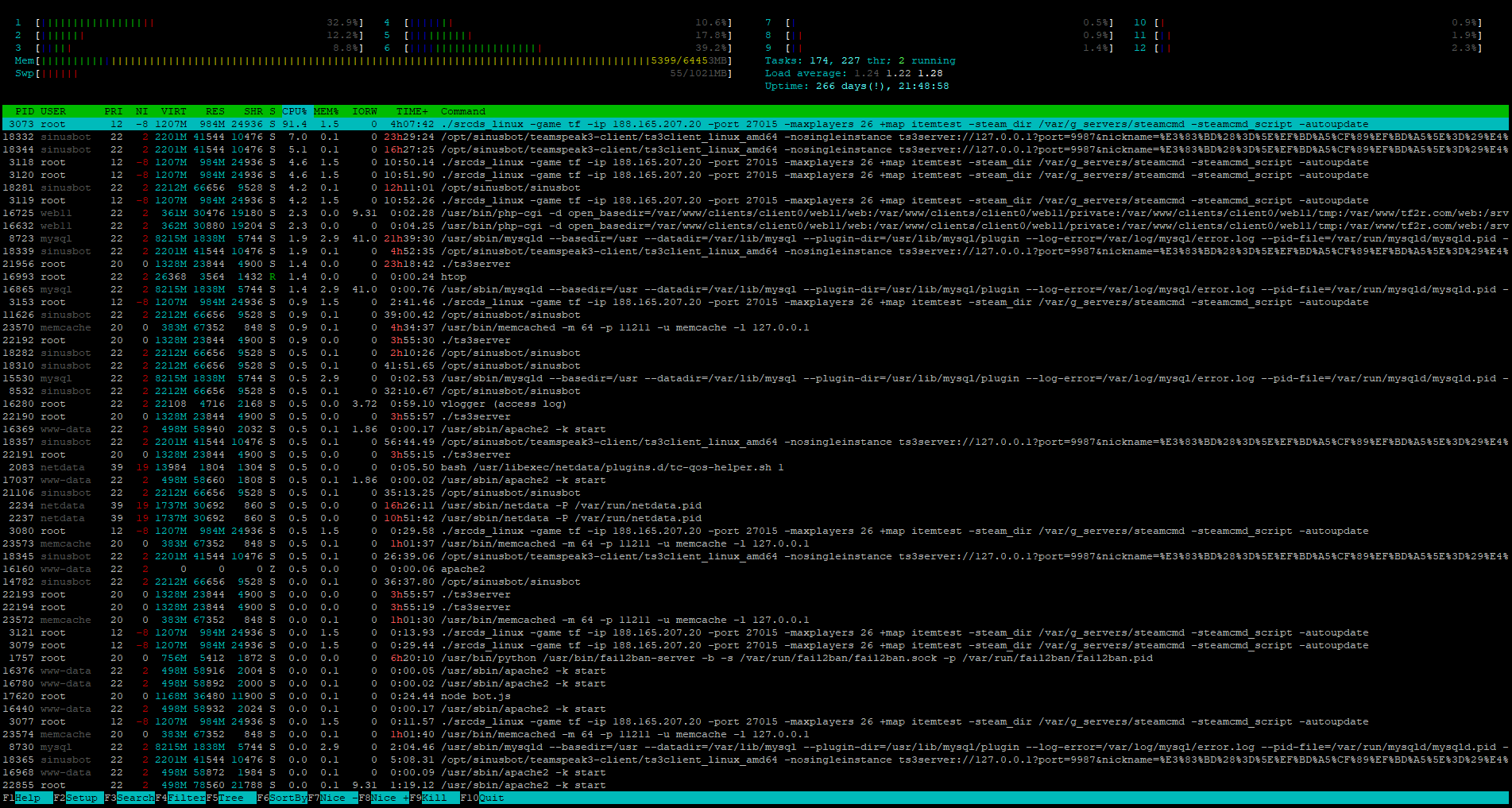Sort by RES column header
The width and height of the screenshot is (1512, 808).
[215, 111]
